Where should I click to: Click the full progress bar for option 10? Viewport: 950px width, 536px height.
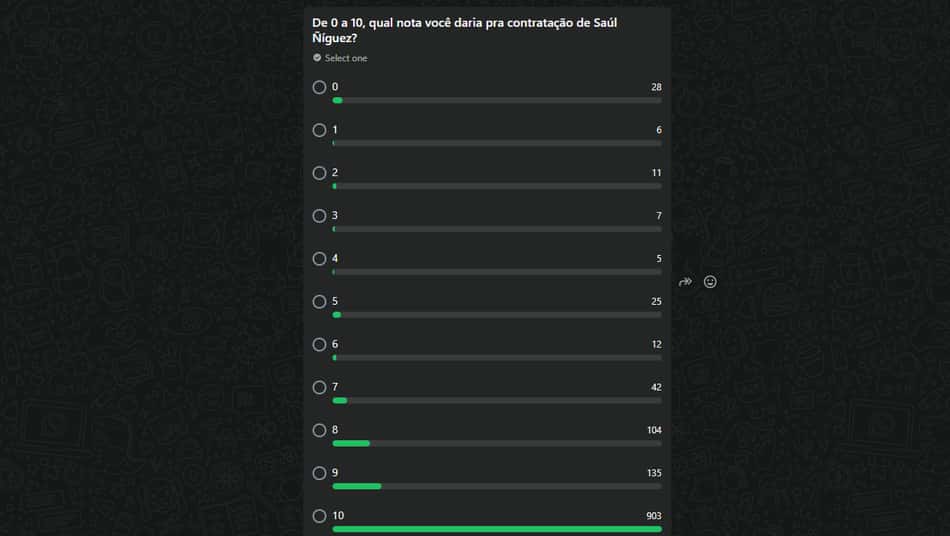click(x=497, y=529)
